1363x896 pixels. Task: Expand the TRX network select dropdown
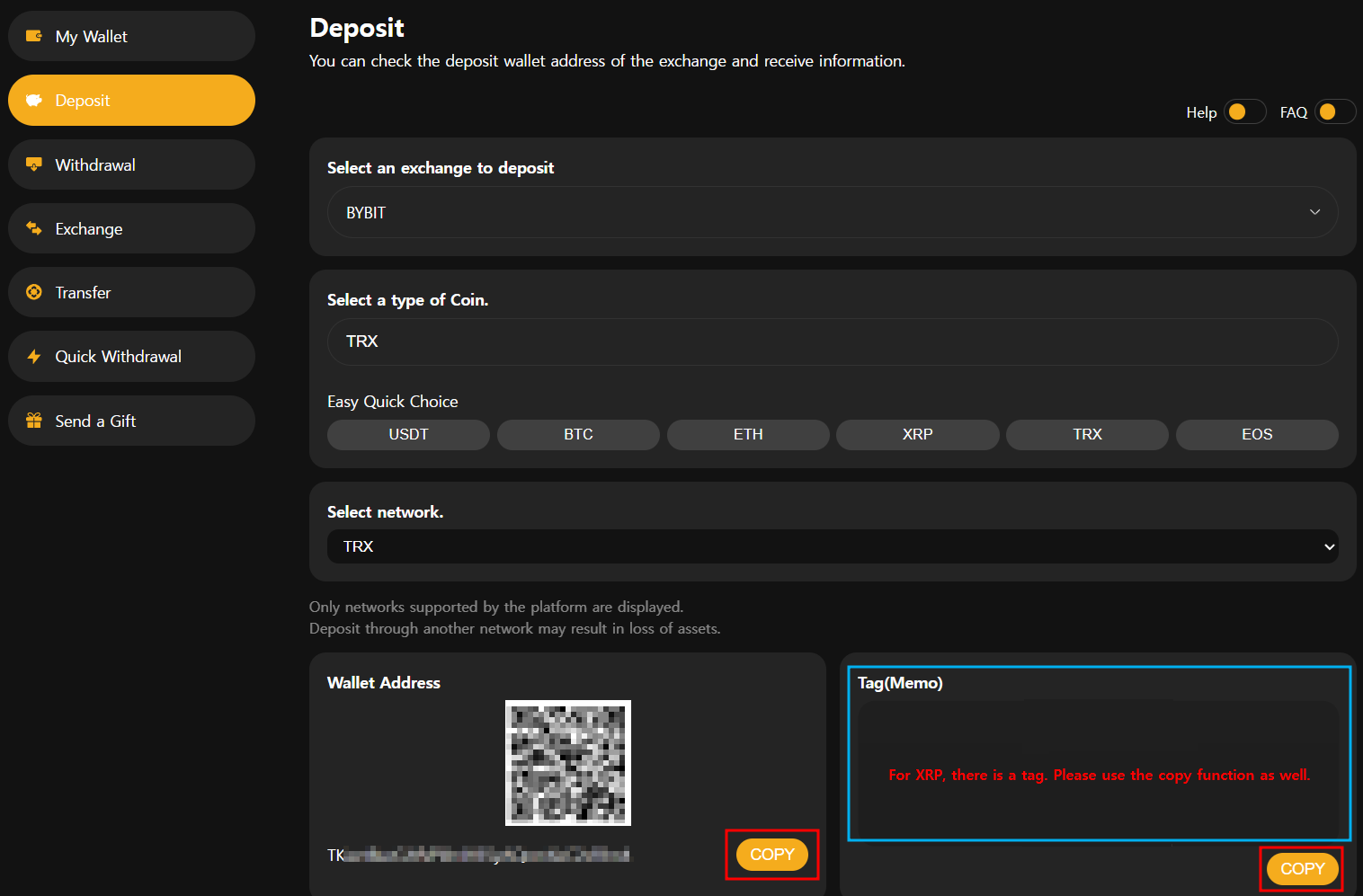pos(832,546)
